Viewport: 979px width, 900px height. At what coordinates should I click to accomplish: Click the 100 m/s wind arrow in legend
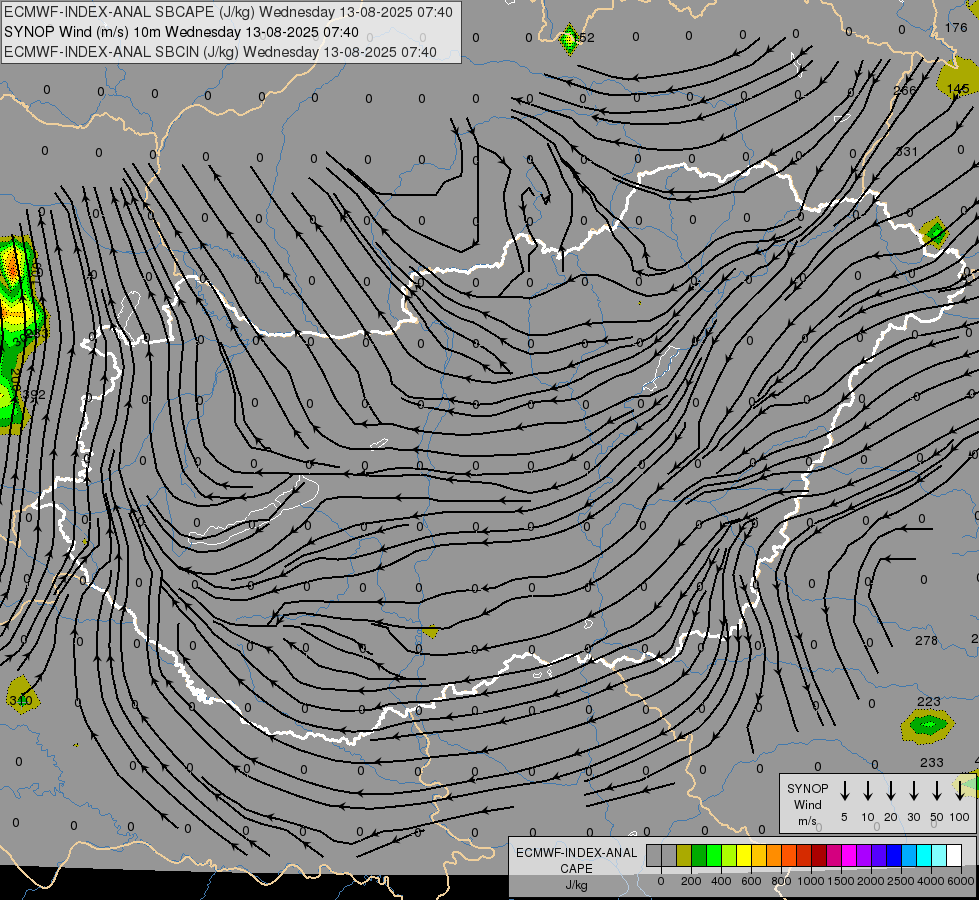[960, 790]
